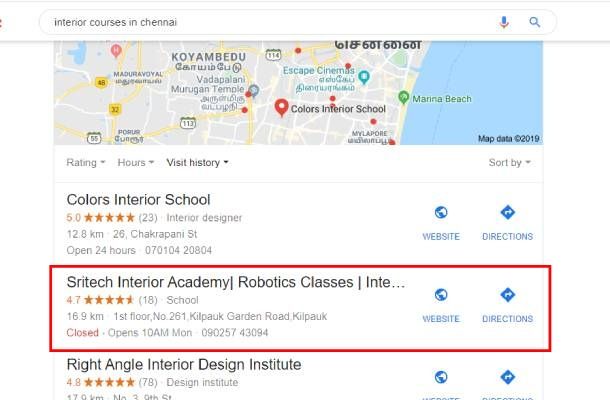610x400 pixels.
Task: Open the Colors Interior School website via globe icon
Action: 441,213
